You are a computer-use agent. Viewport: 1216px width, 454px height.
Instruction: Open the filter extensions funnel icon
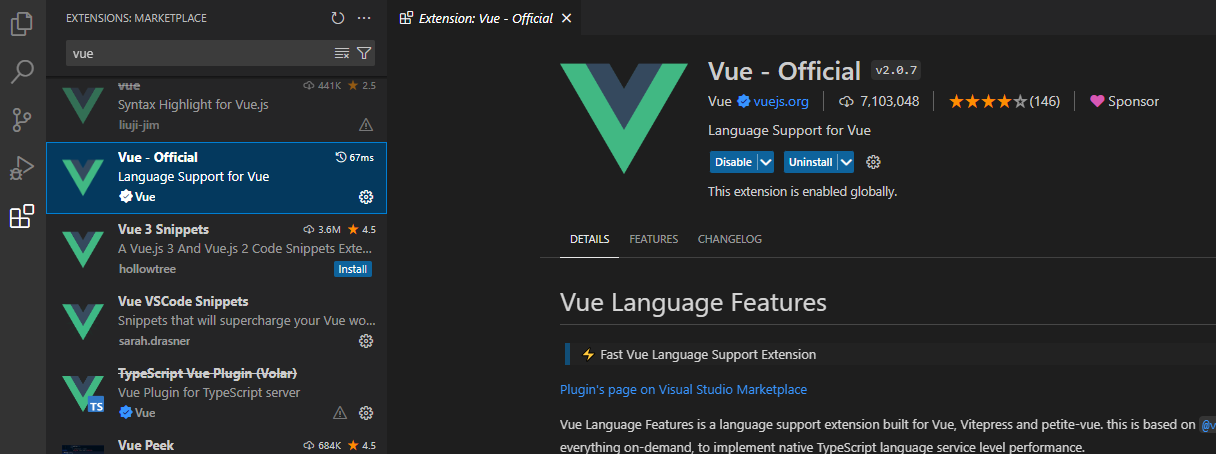click(x=364, y=53)
